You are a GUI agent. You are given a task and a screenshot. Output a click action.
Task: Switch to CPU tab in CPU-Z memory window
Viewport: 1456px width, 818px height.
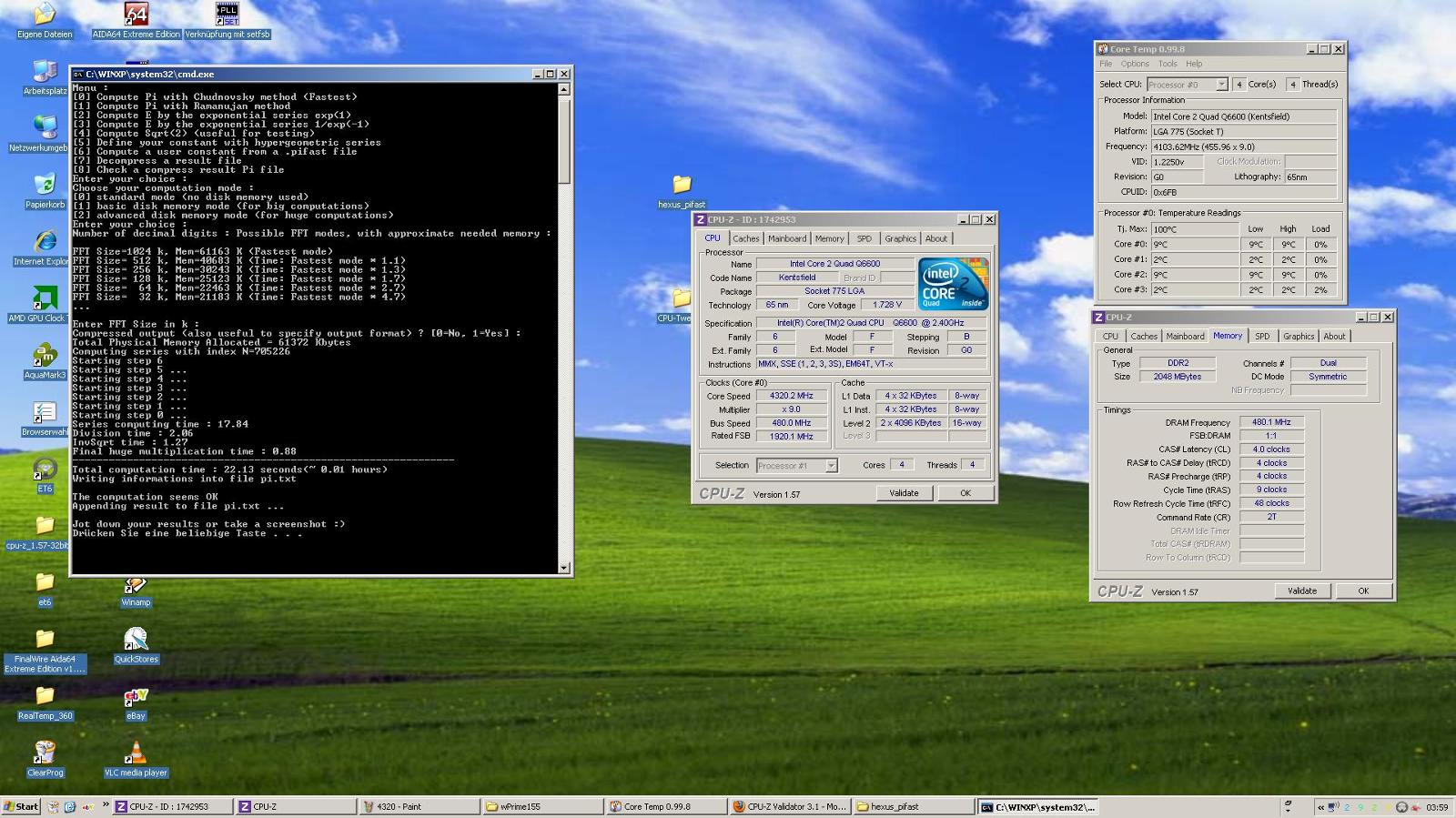pos(1110,337)
